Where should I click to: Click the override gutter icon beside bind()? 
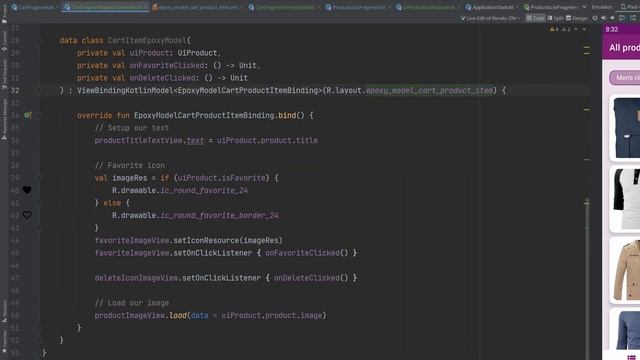pos(27,116)
